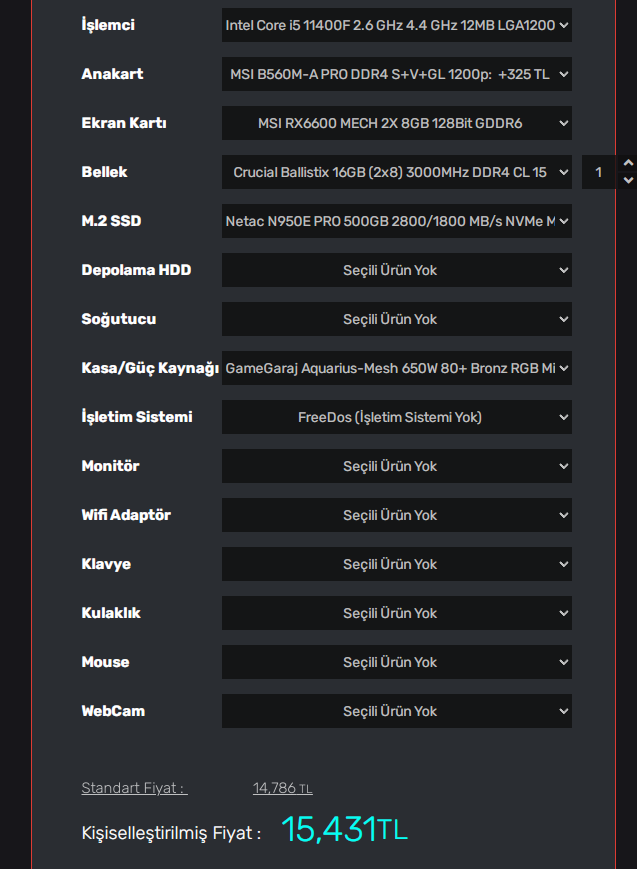Open the Kulaklık headset dropdown
The width and height of the screenshot is (637, 869).
point(396,613)
